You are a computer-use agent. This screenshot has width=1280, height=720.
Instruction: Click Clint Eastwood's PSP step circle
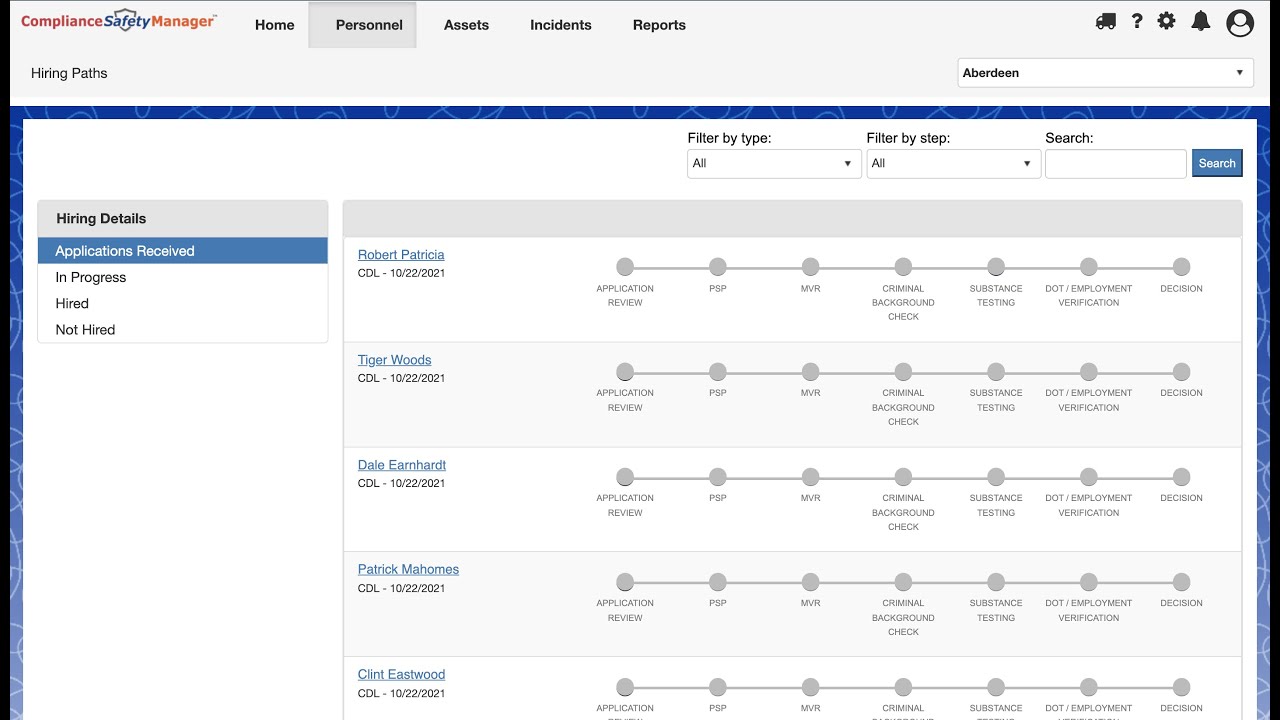[x=718, y=687]
